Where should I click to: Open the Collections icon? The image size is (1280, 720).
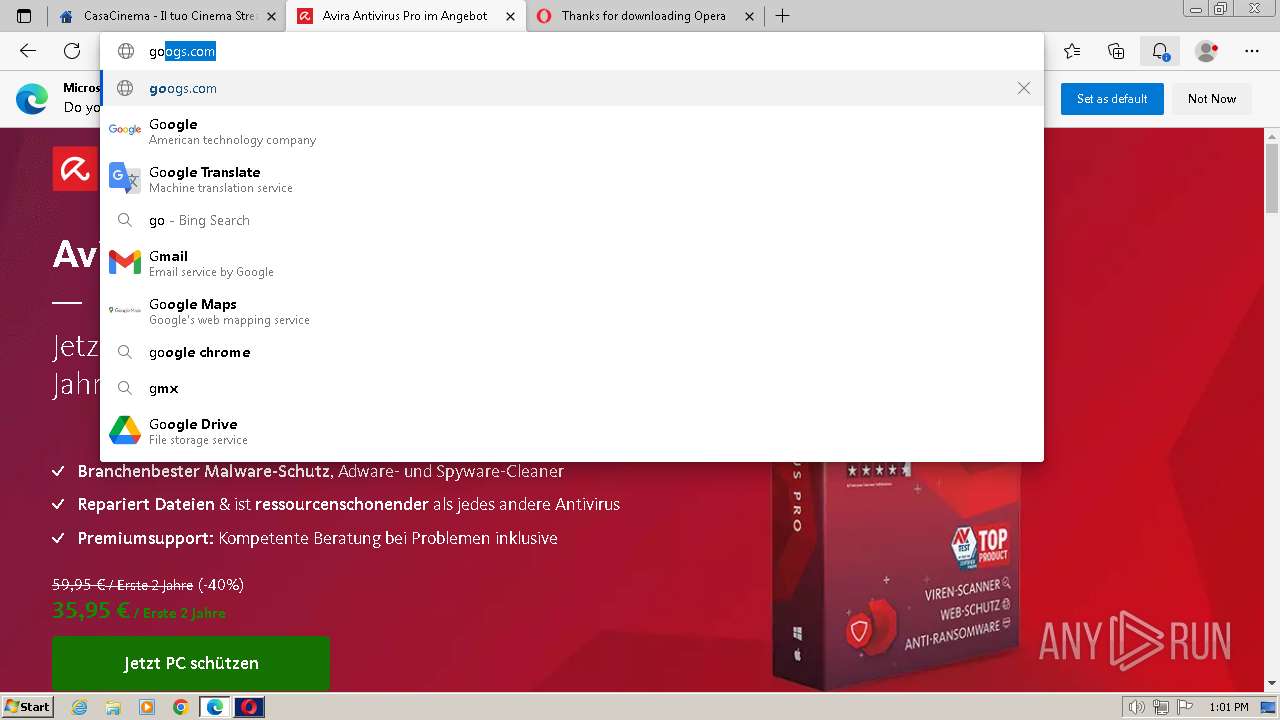tap(1116, 51)
